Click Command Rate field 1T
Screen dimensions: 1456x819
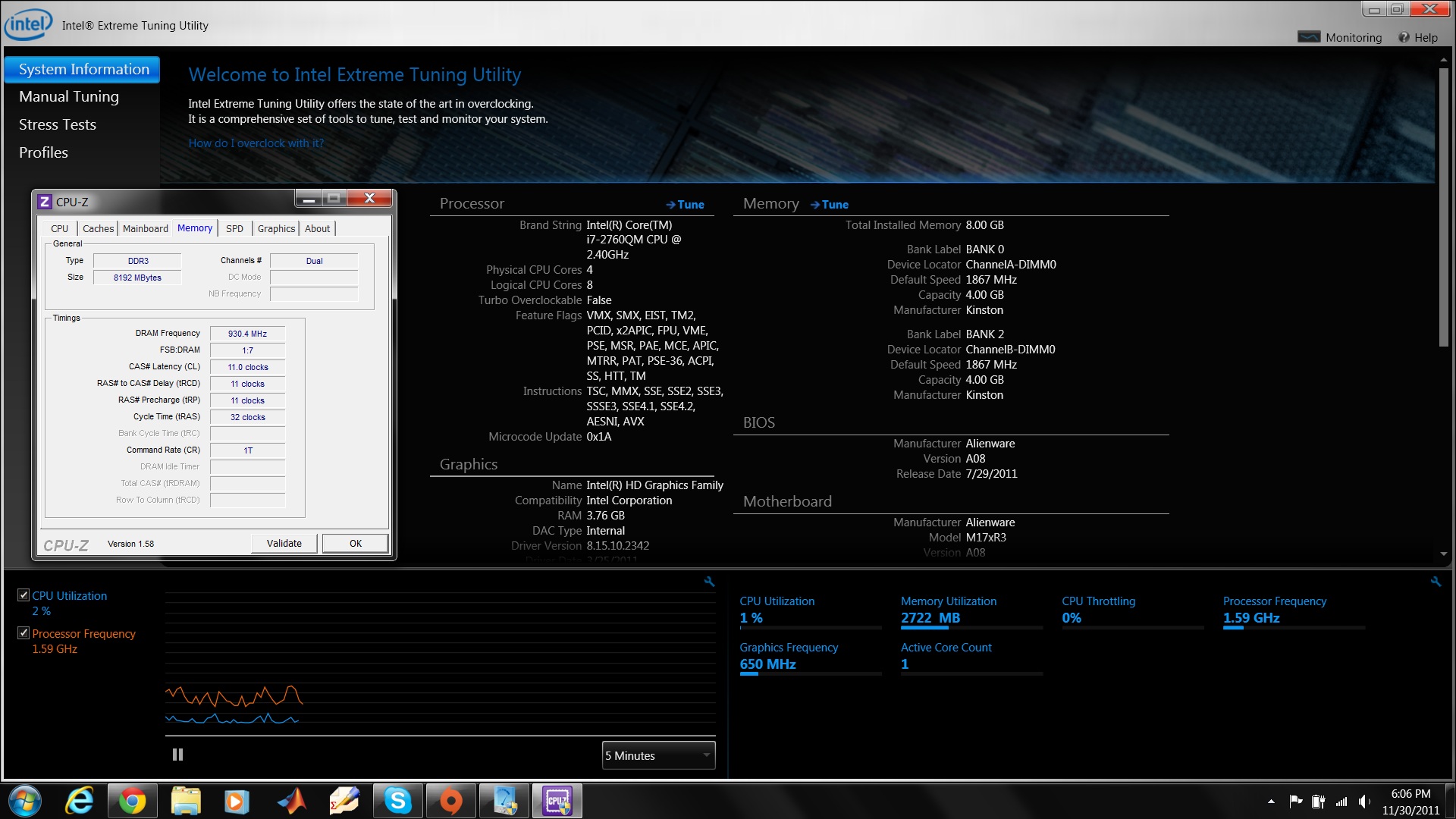[248, 450]
